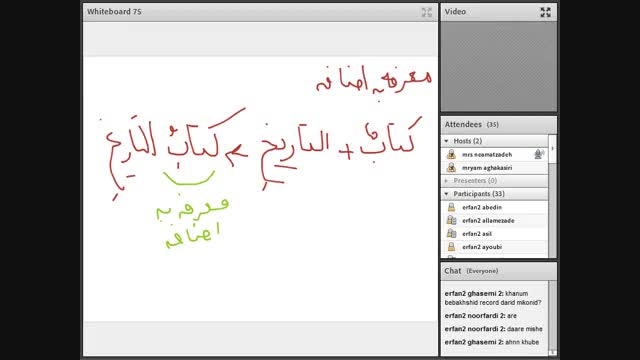640x360 pixels.
Task: Toggle full screen for the Whiteboard 75 pod
Action: pyautogui.click(x=427, y=12)
